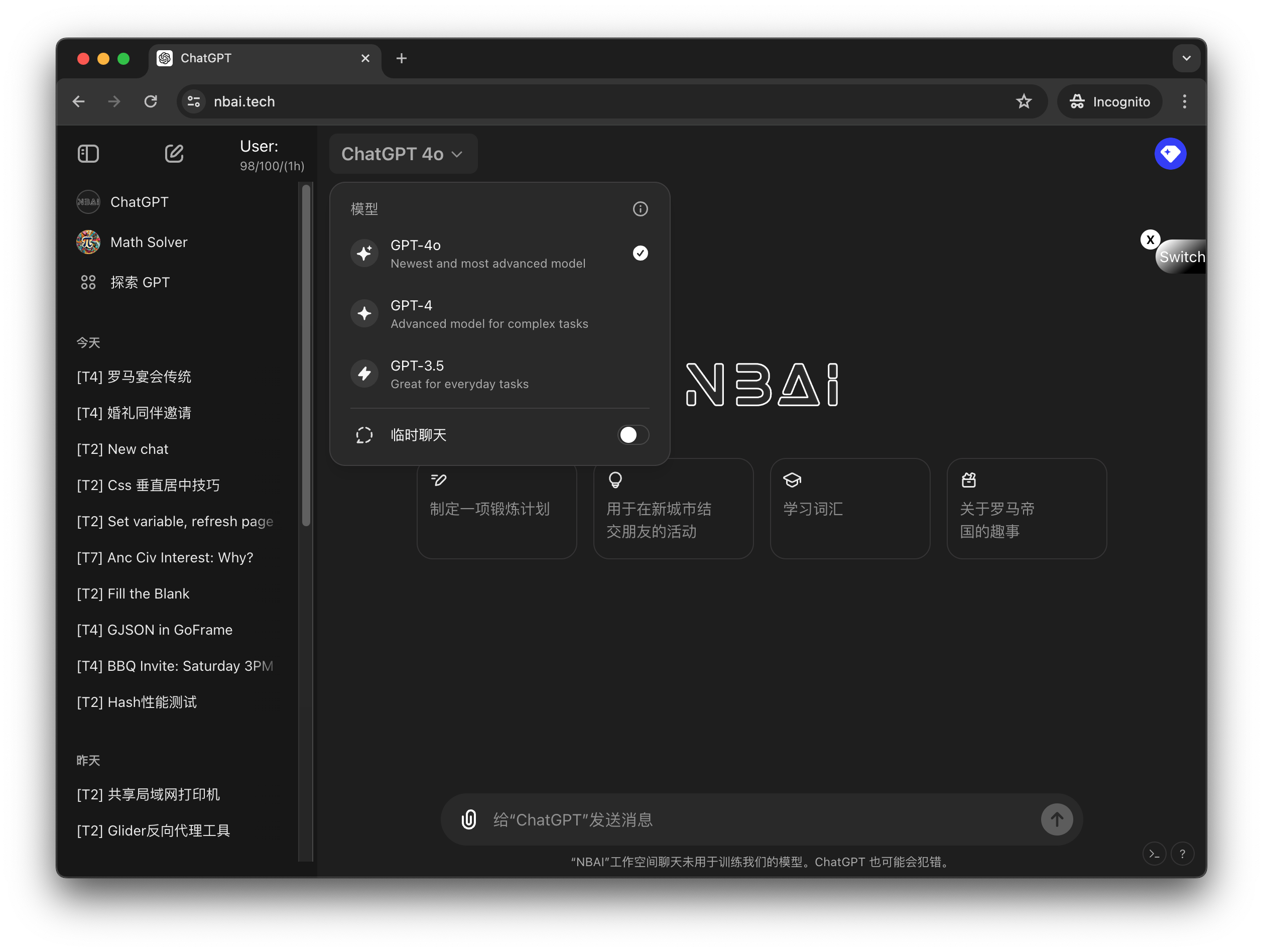Select the checked GPT-4o radio mark
The height and width of the screenshot is (952, 1263).
pos(640,254)
